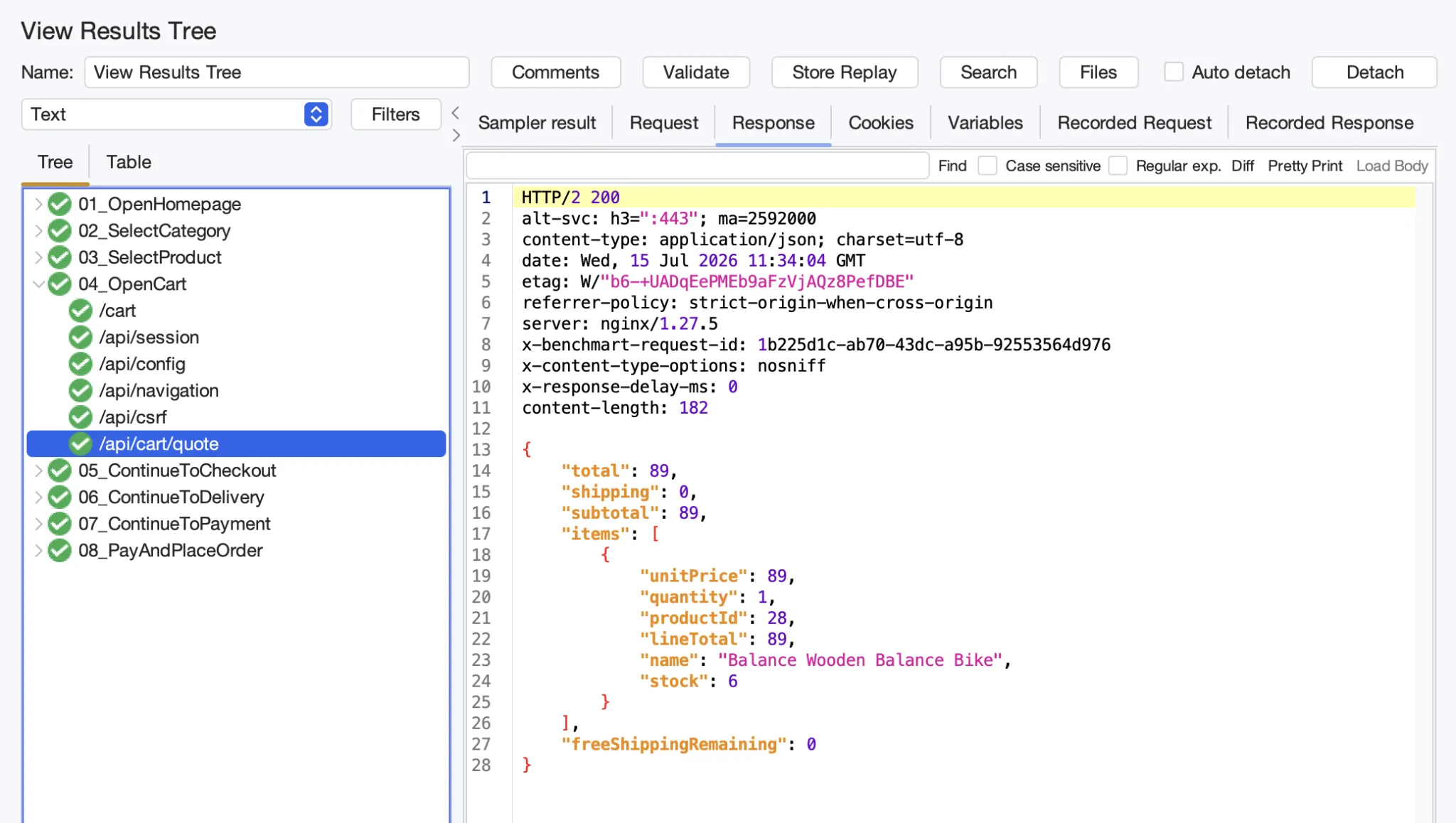Click the Validate button
Screen dimensions: 1456x823
pos(696,72)
